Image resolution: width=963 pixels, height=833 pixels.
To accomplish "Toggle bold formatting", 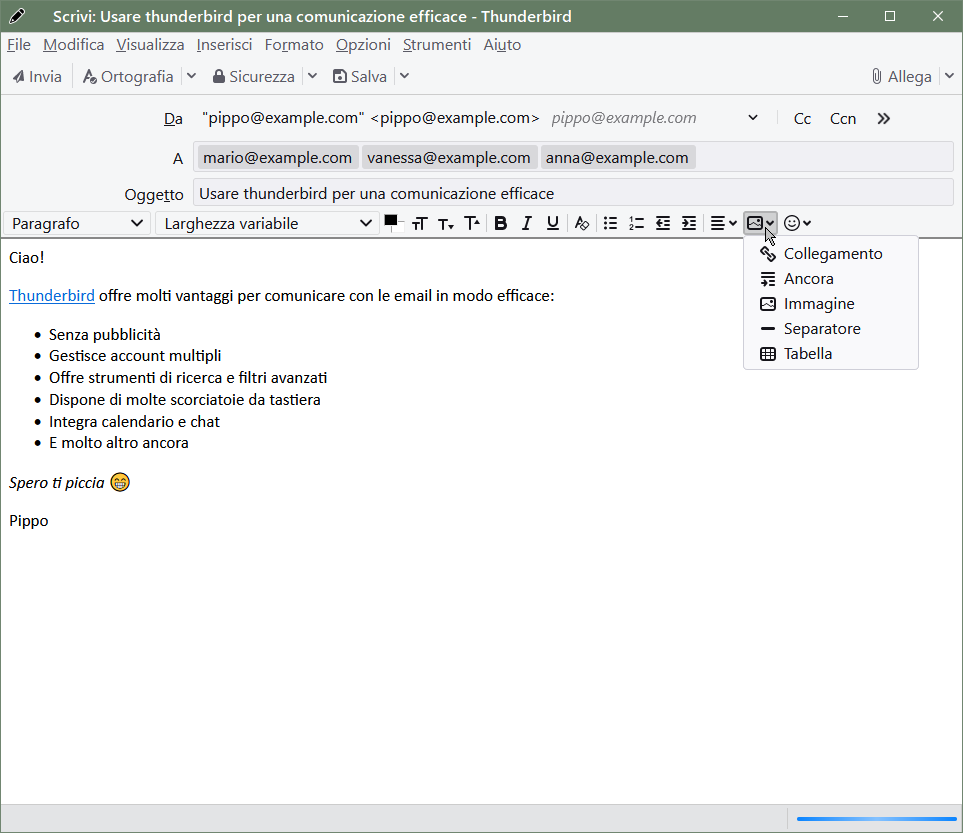I will point(501,224).
